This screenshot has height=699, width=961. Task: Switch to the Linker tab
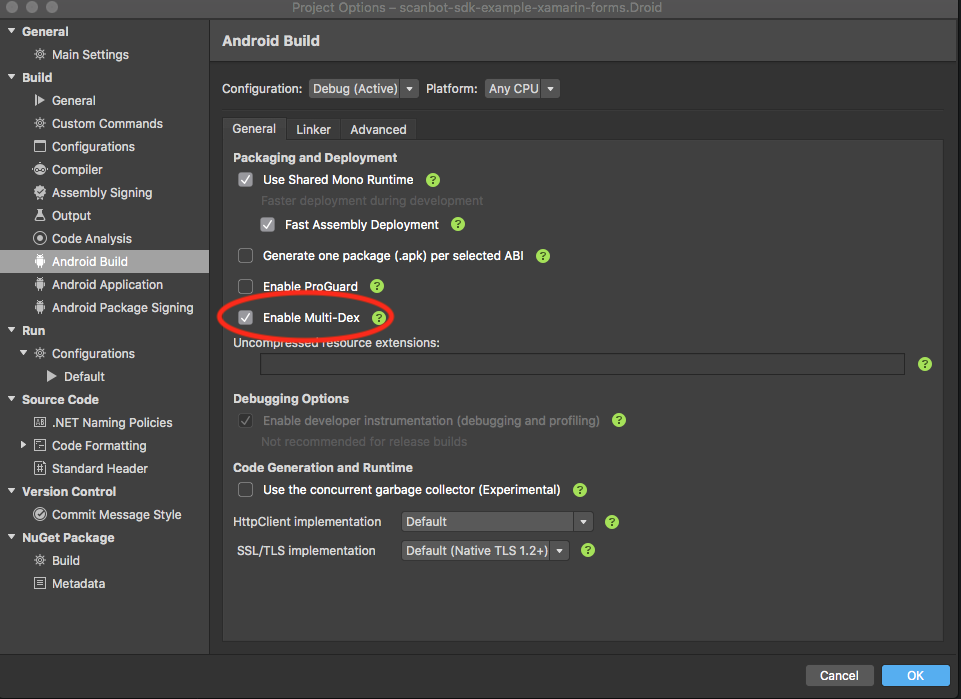313,129
